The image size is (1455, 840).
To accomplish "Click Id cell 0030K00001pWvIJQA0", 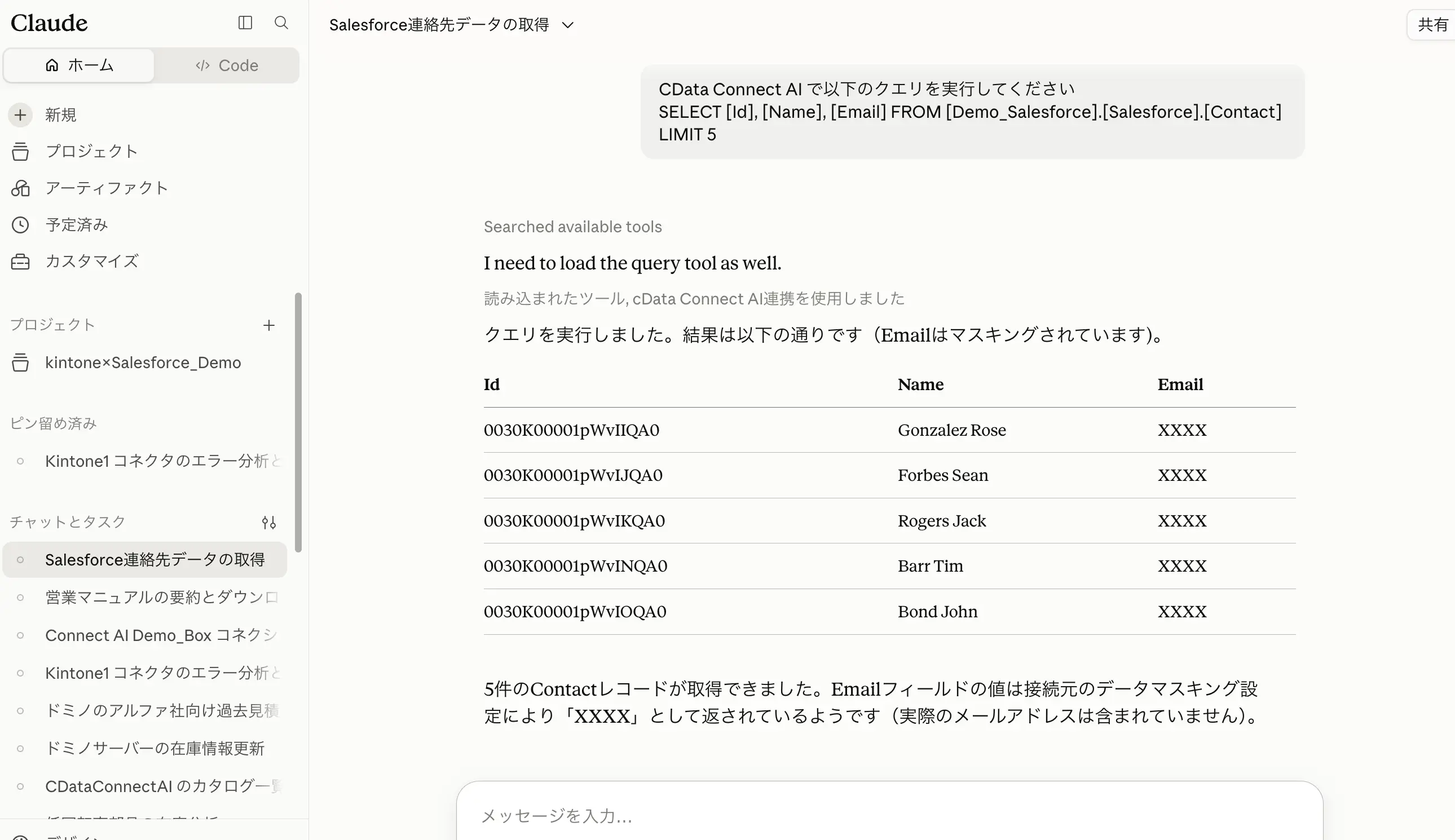I will tap(573, 475).
